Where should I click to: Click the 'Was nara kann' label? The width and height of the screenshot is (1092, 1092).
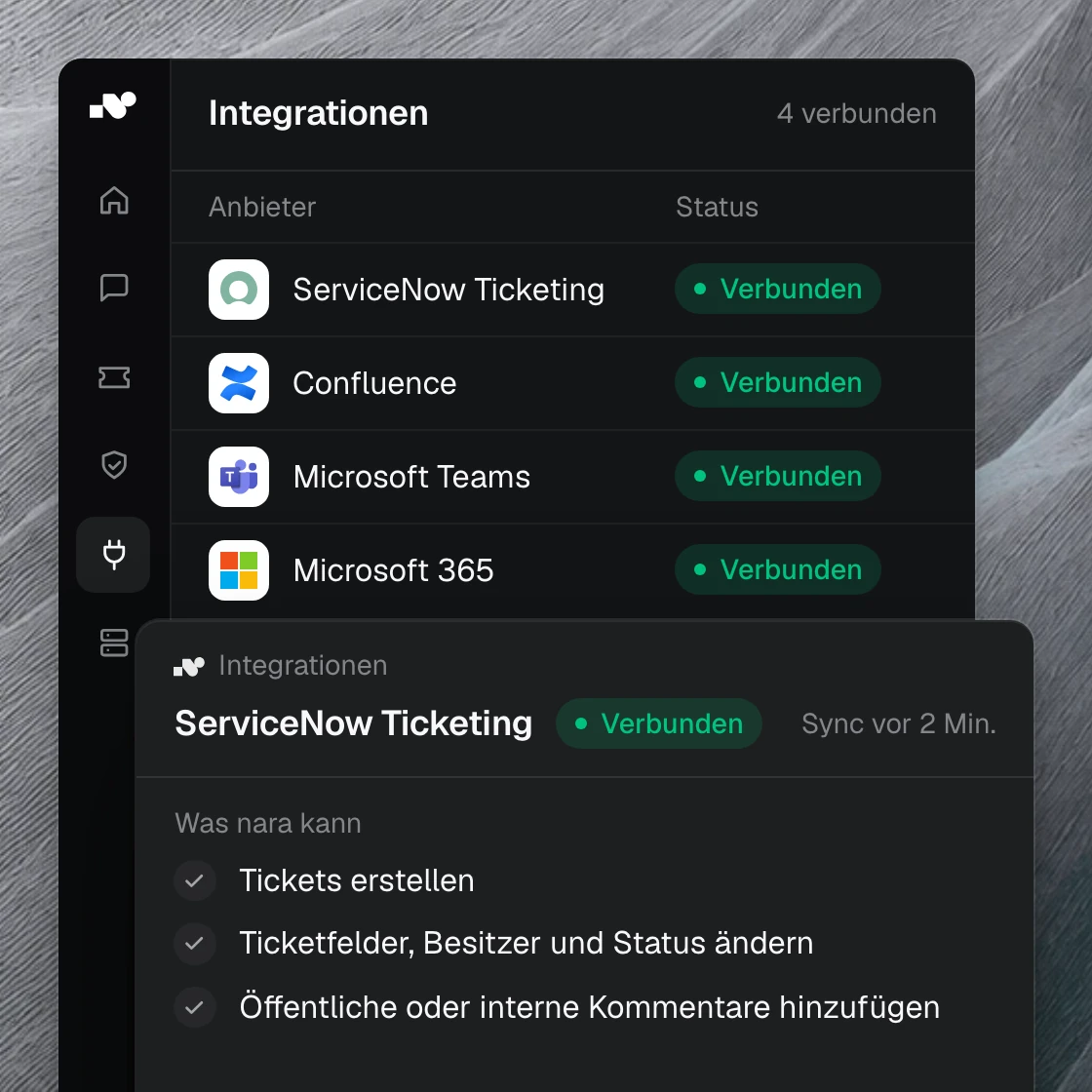[x=268, y=823]
